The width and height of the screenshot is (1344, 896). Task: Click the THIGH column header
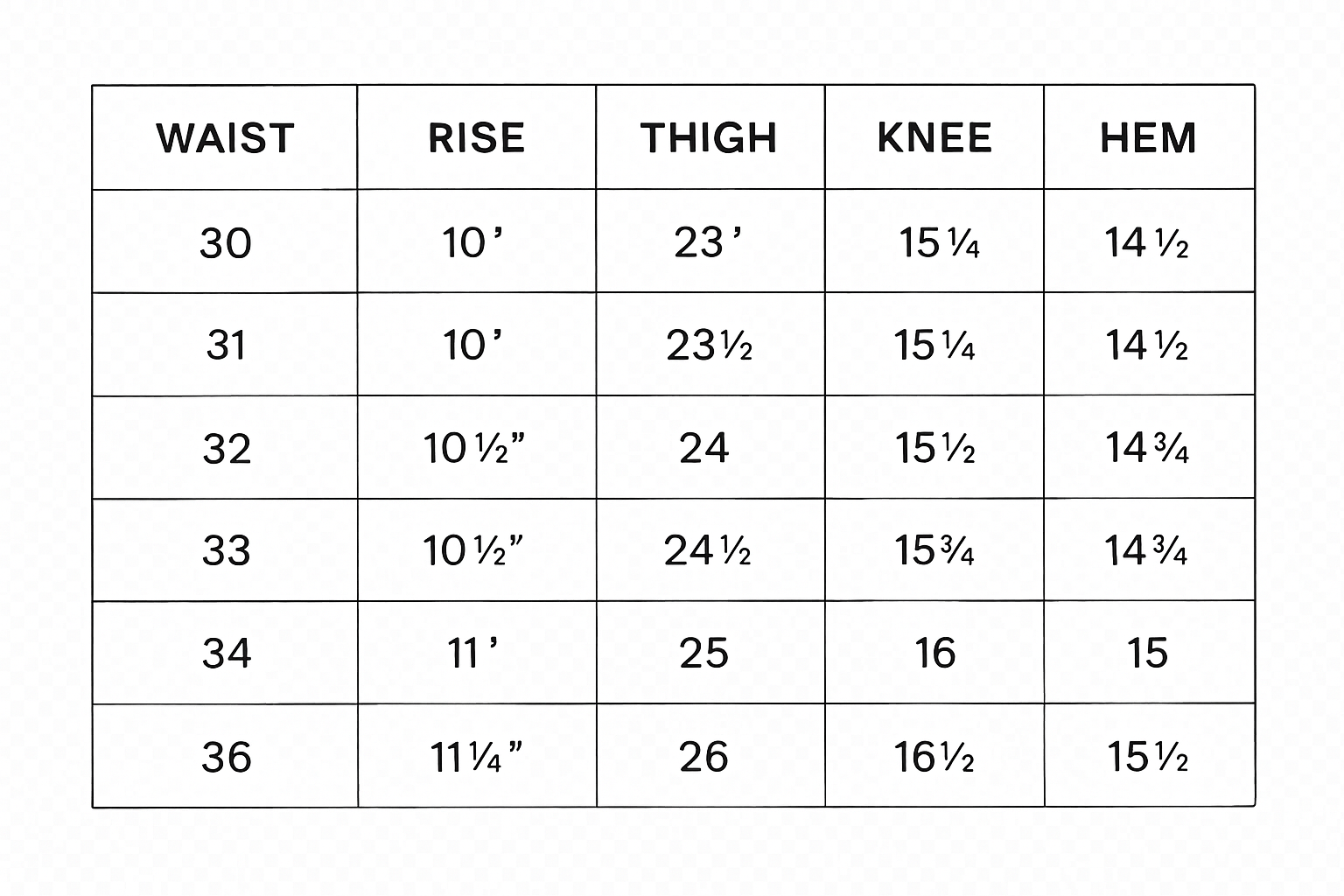[x=709, y=138]
